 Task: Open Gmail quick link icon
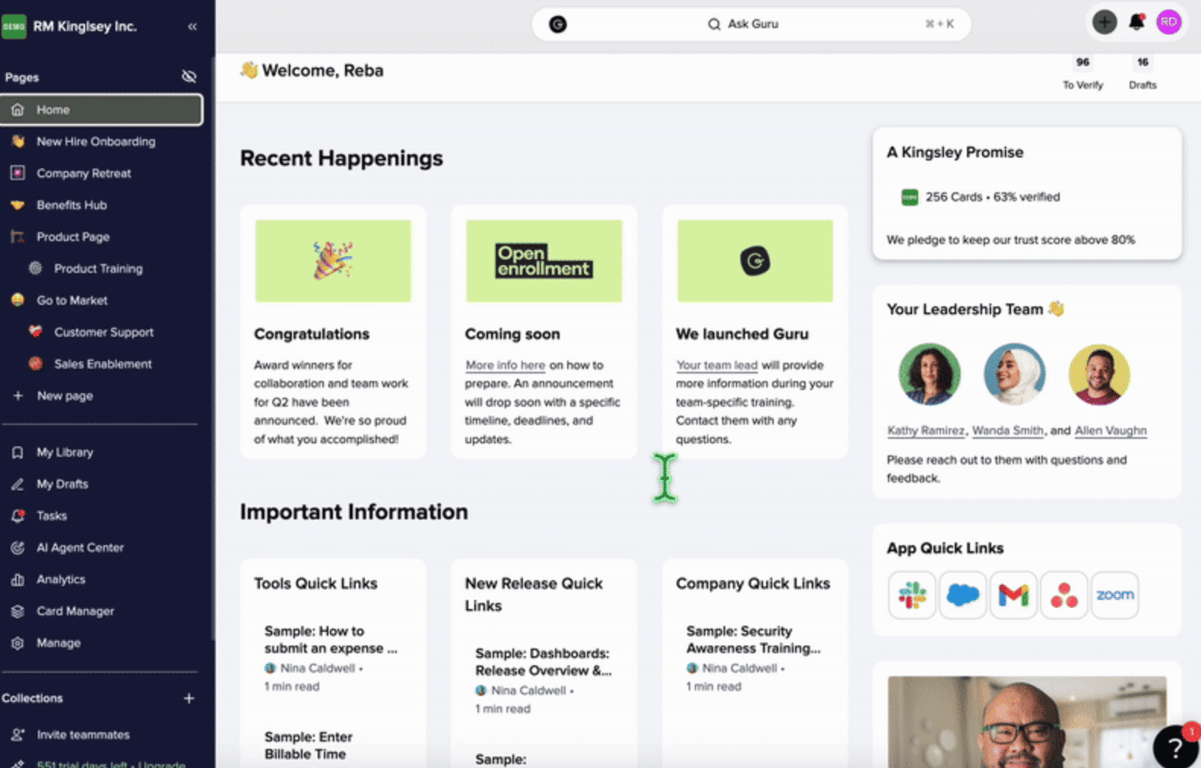point(1013,596)
